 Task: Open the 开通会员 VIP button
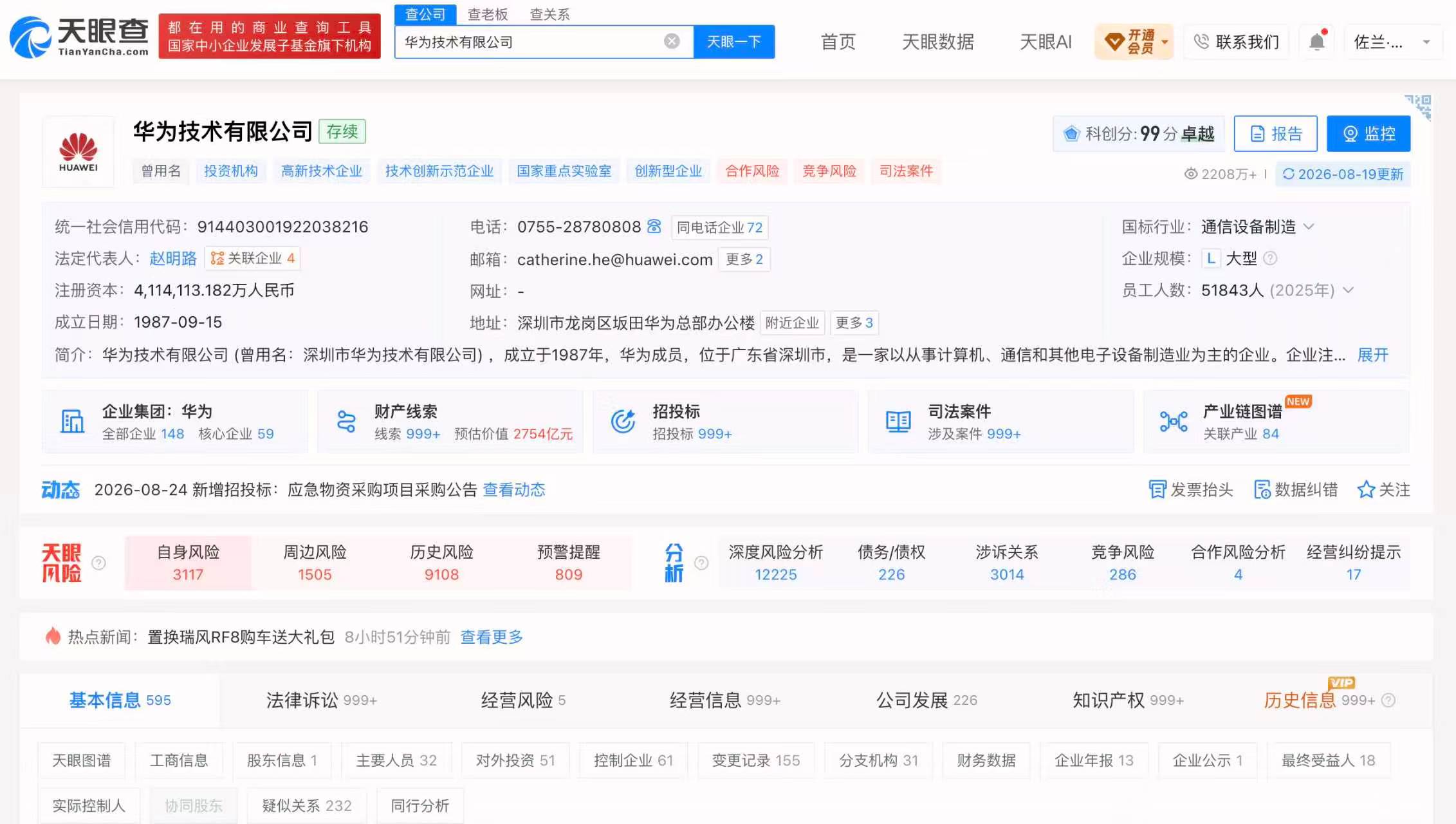1134,42
